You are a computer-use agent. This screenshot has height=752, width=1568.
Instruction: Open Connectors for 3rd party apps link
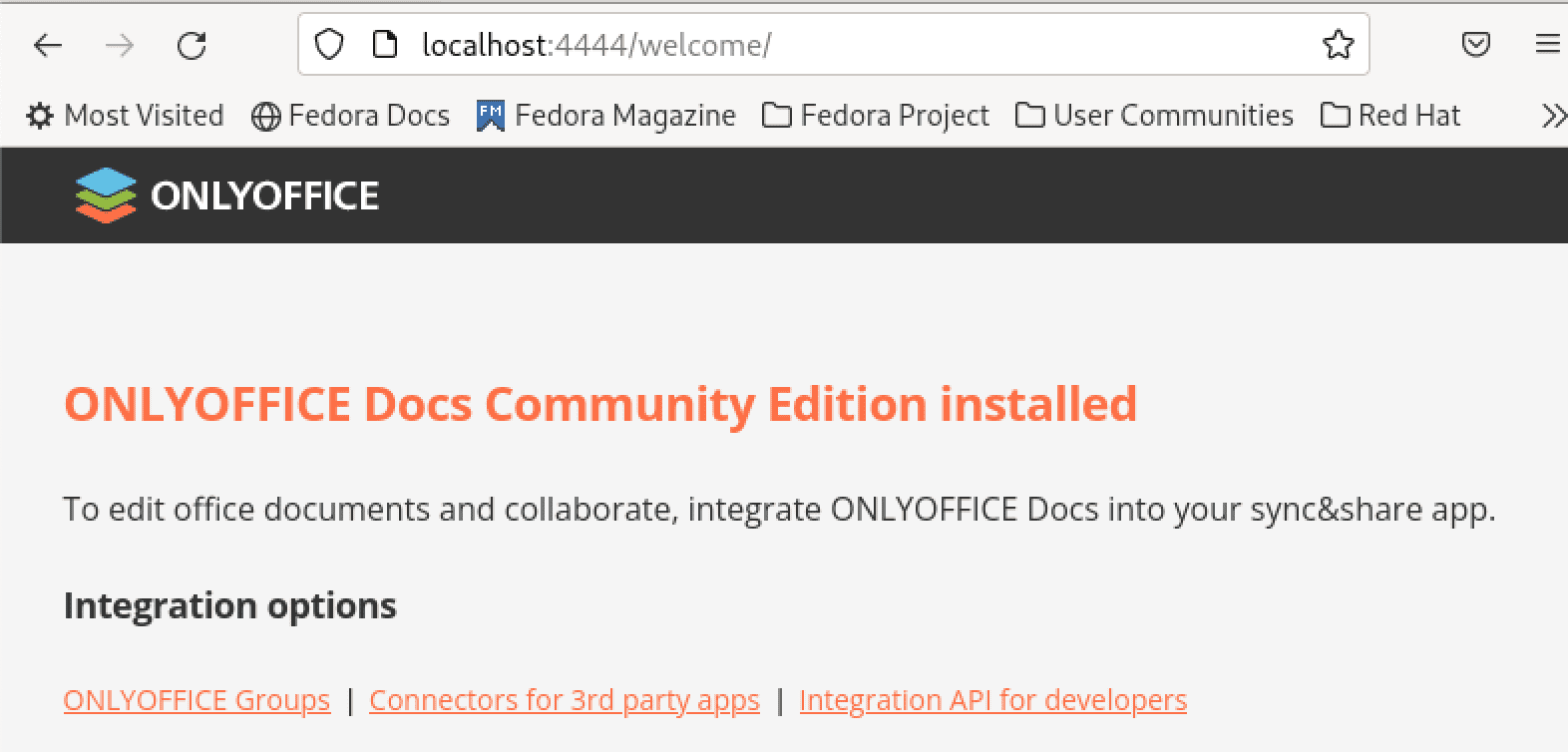[x=565, y=700]
